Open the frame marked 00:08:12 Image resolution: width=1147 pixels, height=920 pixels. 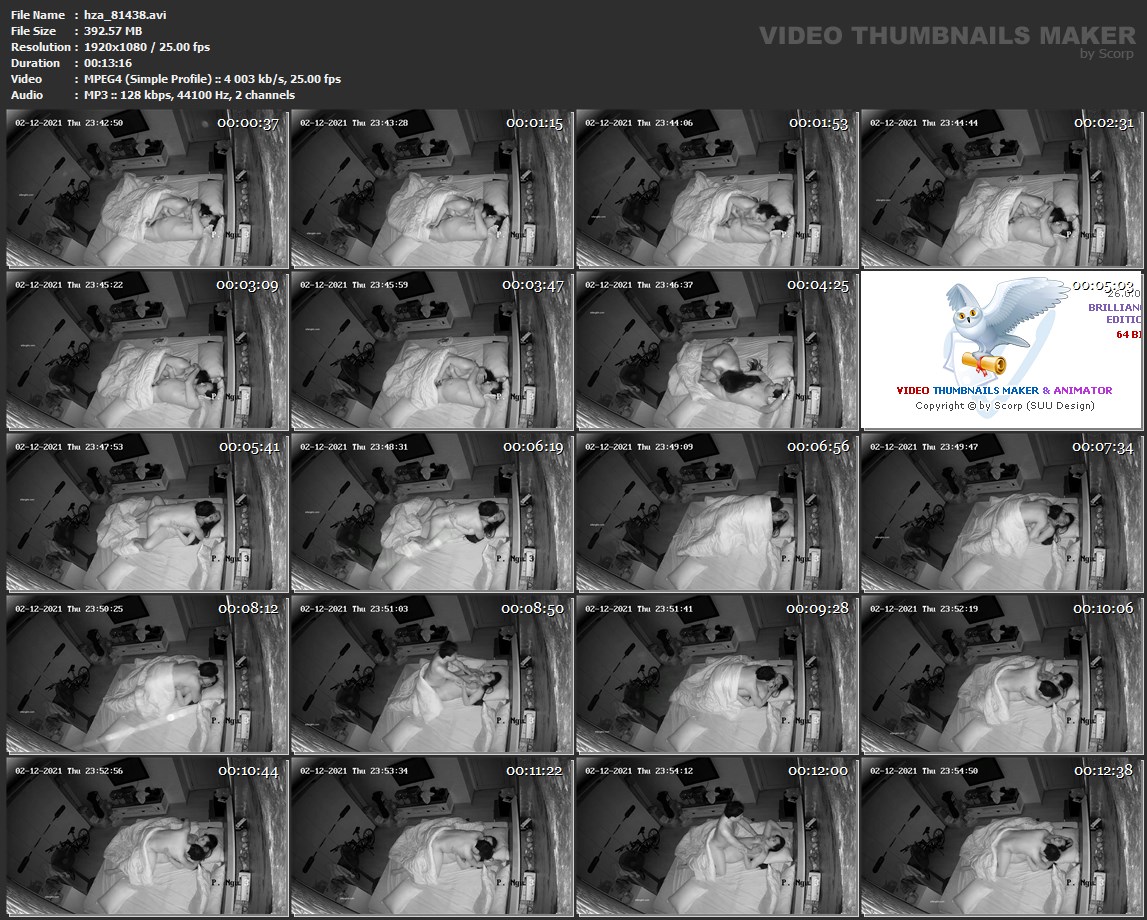146,674
